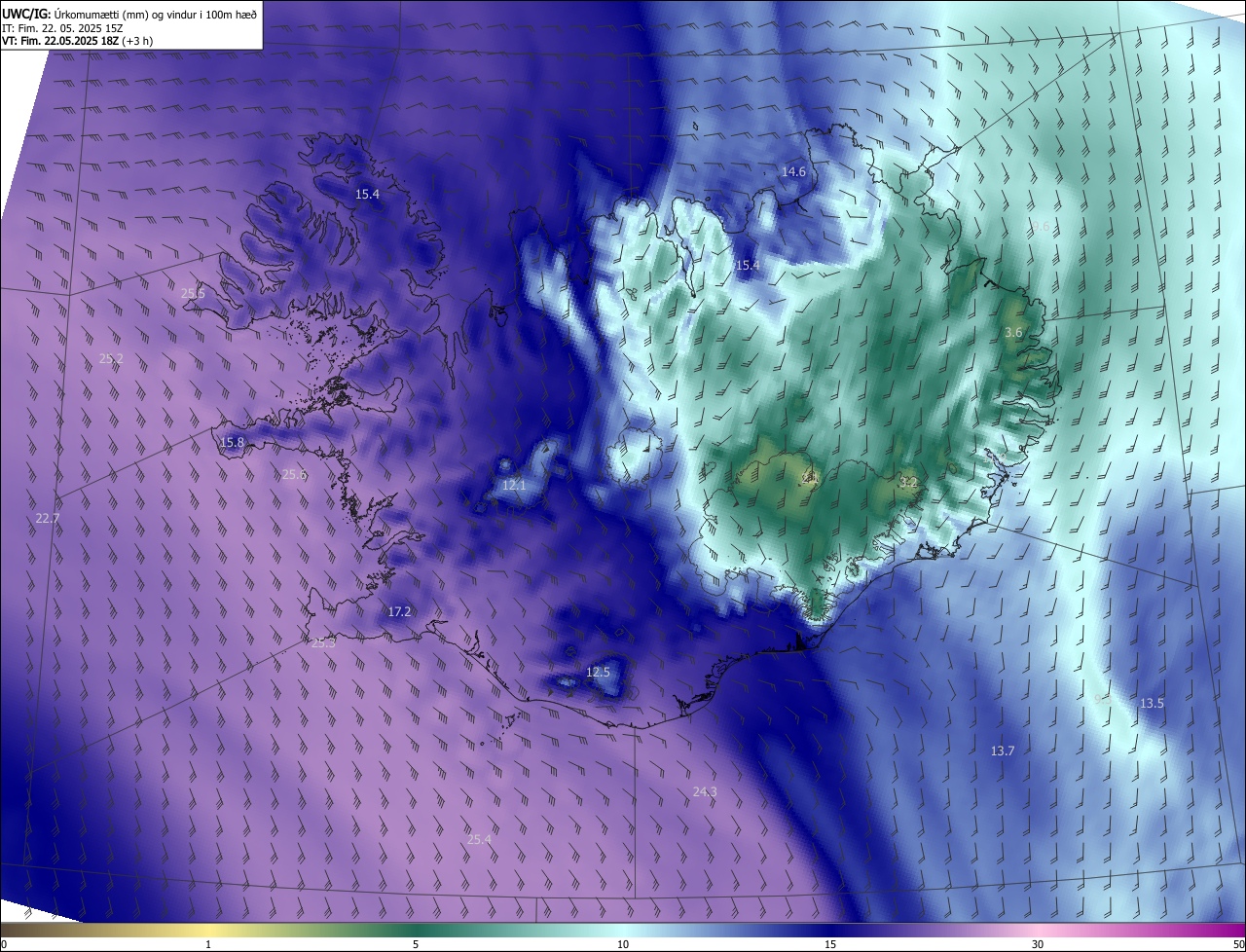This screenshot has height=952, width=1246.
Task: Click the 25.6 value label
Action: [x=294, y=474]
